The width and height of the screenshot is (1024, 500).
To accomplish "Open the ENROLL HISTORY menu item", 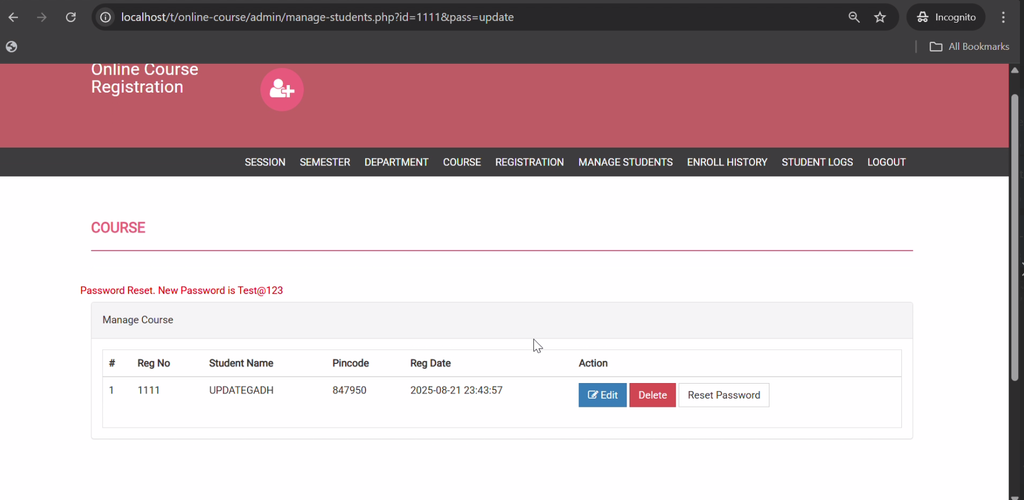I will [x=727, y=162].
